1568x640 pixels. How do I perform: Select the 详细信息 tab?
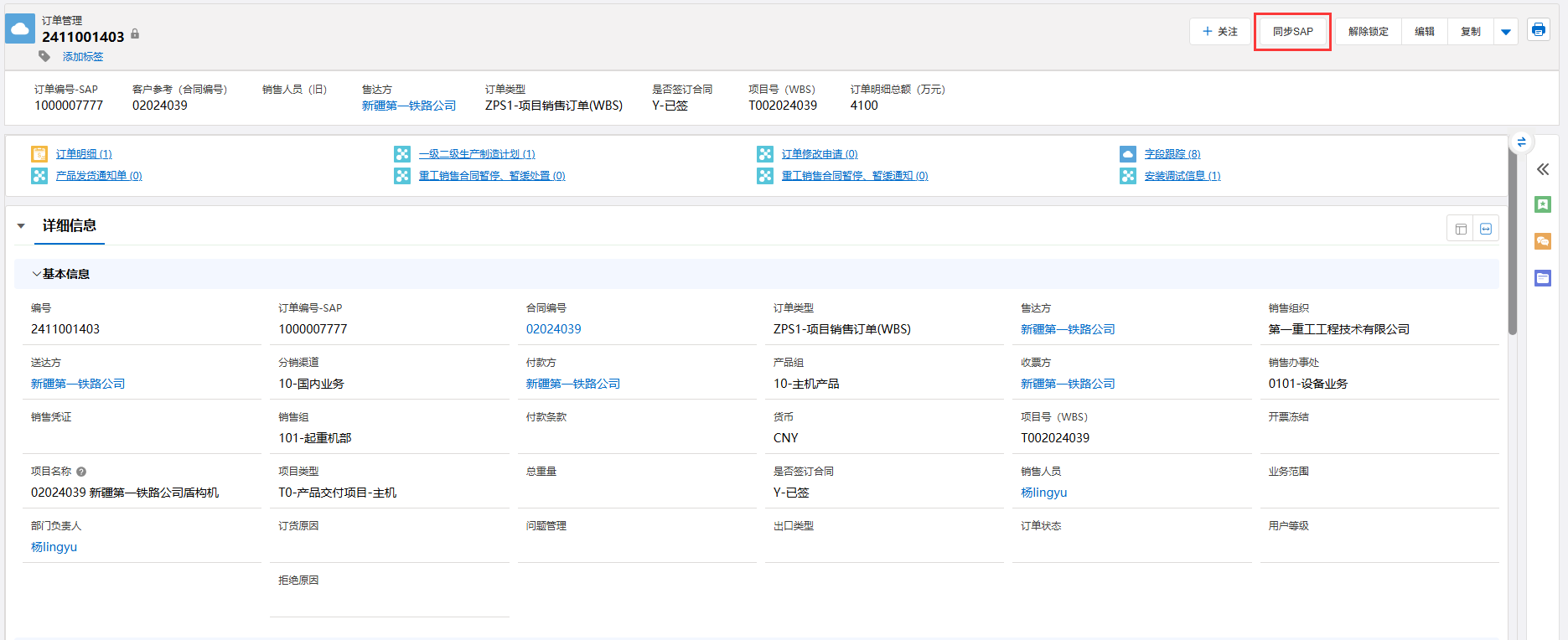pyautogui.click(x=70, y=226)
